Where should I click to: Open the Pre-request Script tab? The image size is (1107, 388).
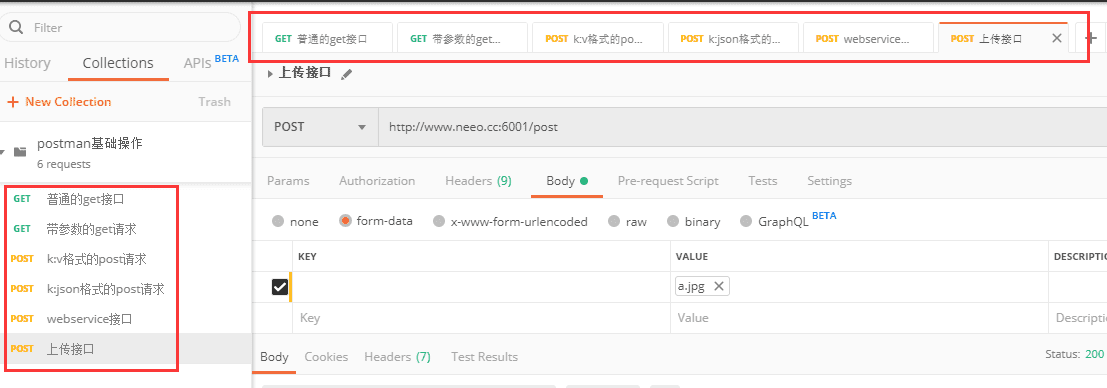click(668, 181)
